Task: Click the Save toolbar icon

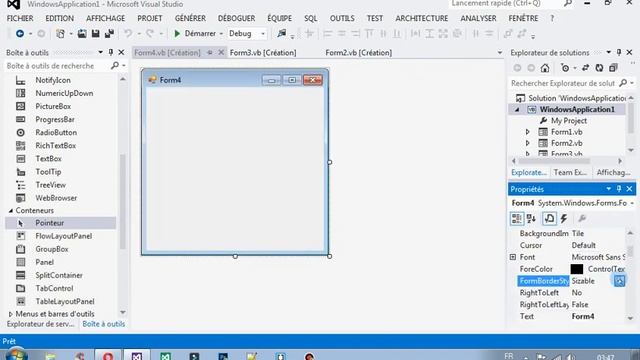Action: [96, 33]
